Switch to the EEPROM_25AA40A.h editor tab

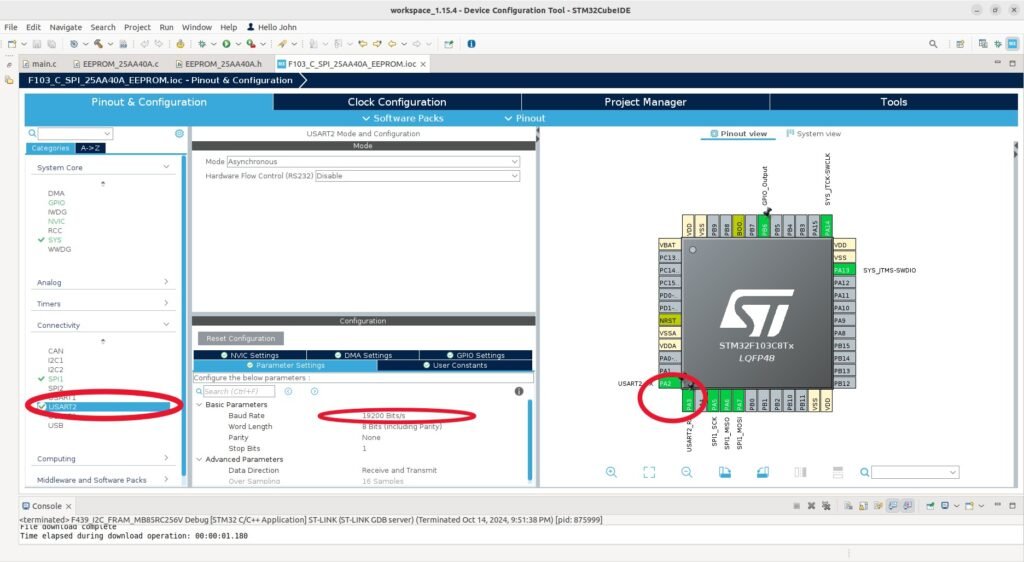click(x=219, y=64)
